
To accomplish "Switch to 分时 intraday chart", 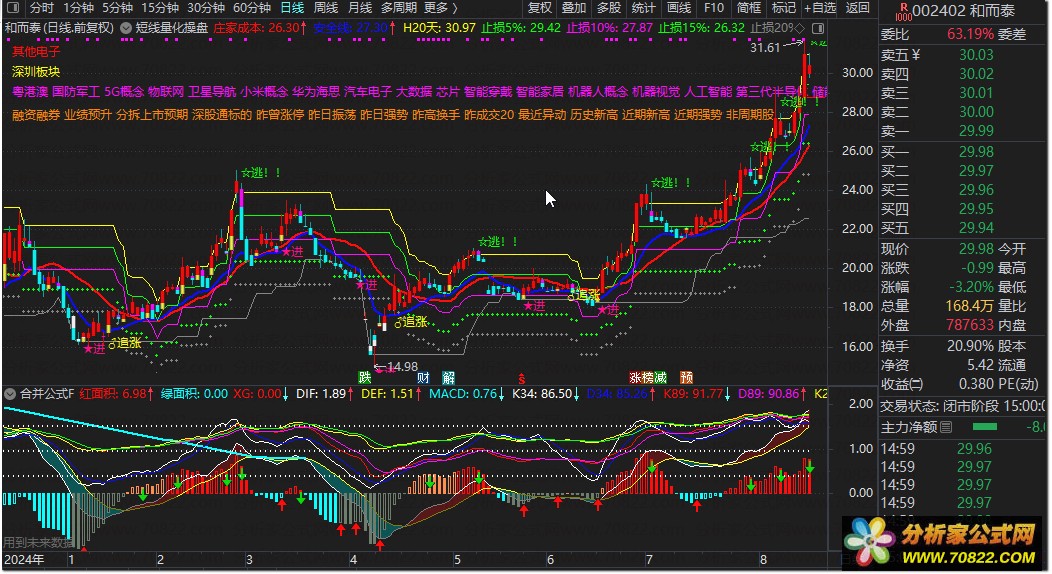I will pyautogui.click(x=42, y=8).
